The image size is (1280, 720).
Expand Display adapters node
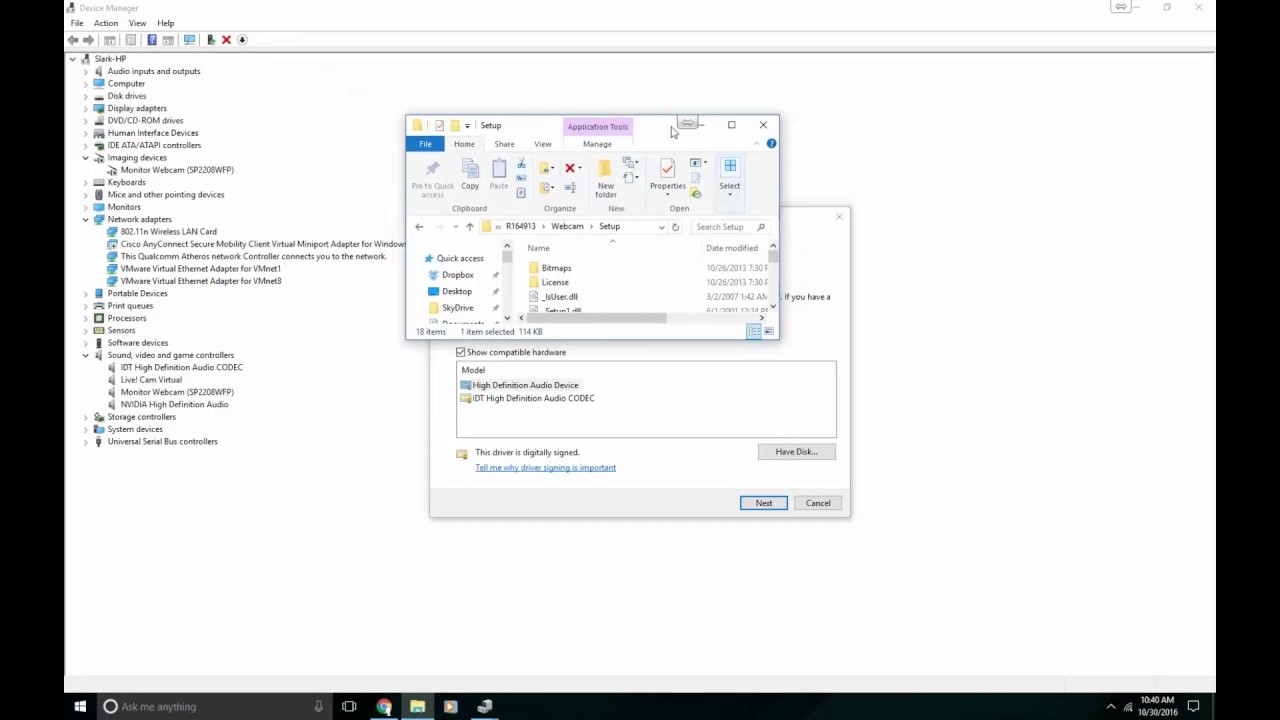[x=86, y=109]
